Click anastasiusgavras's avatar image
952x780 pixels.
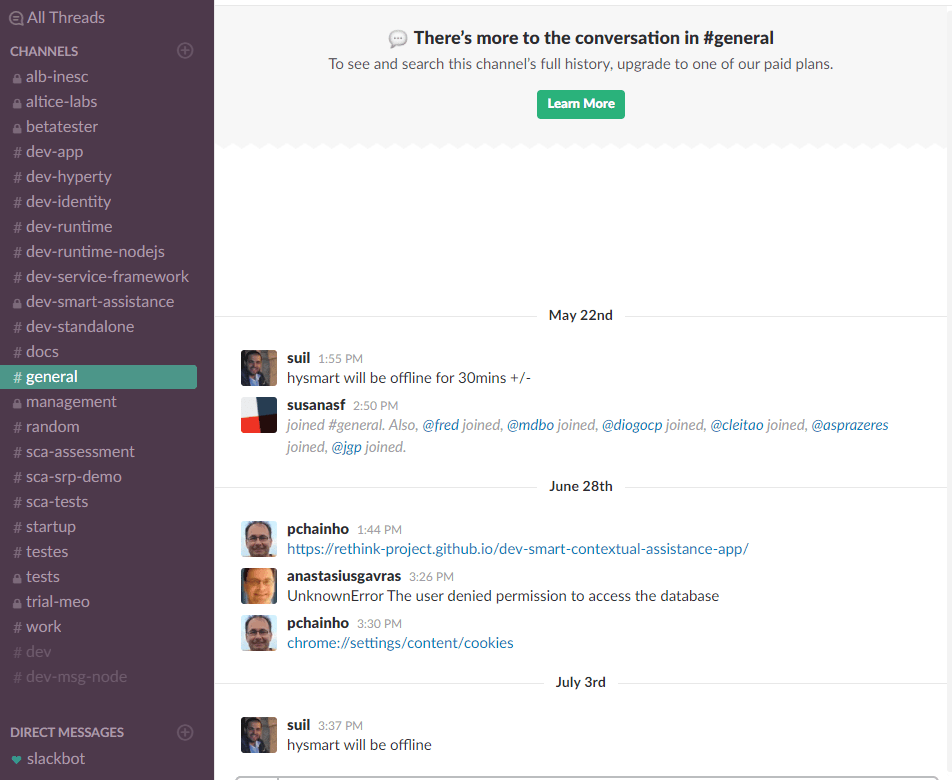[259, 586]
